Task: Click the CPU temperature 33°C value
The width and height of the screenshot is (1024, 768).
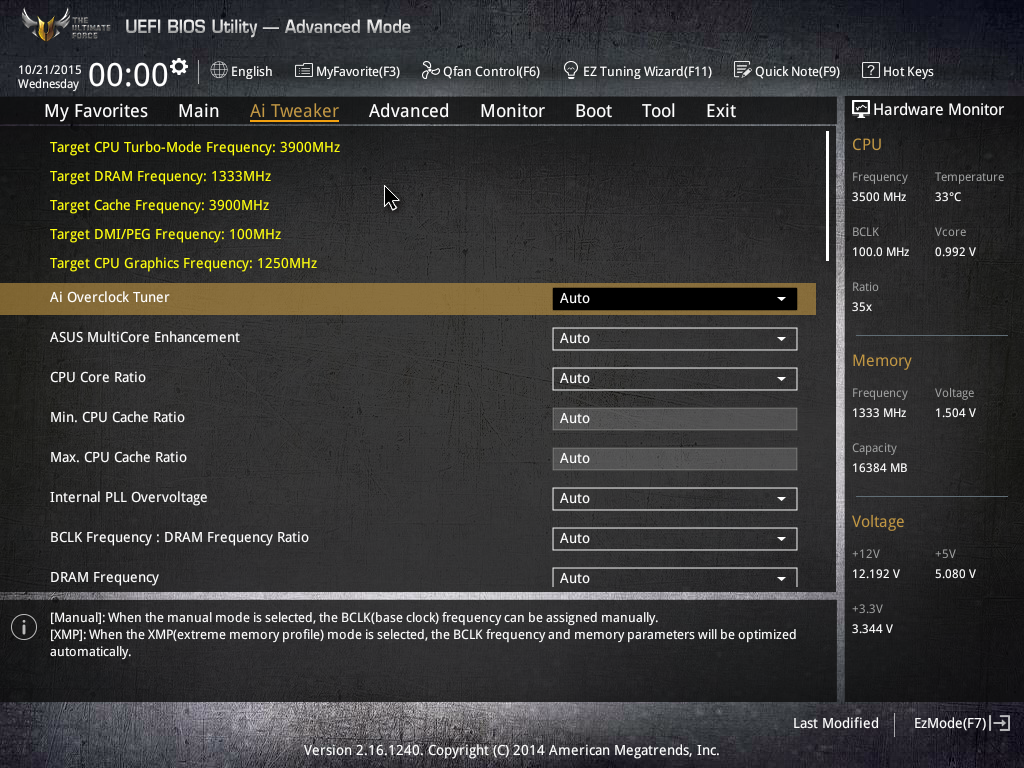Action: [x=948, y=197]
